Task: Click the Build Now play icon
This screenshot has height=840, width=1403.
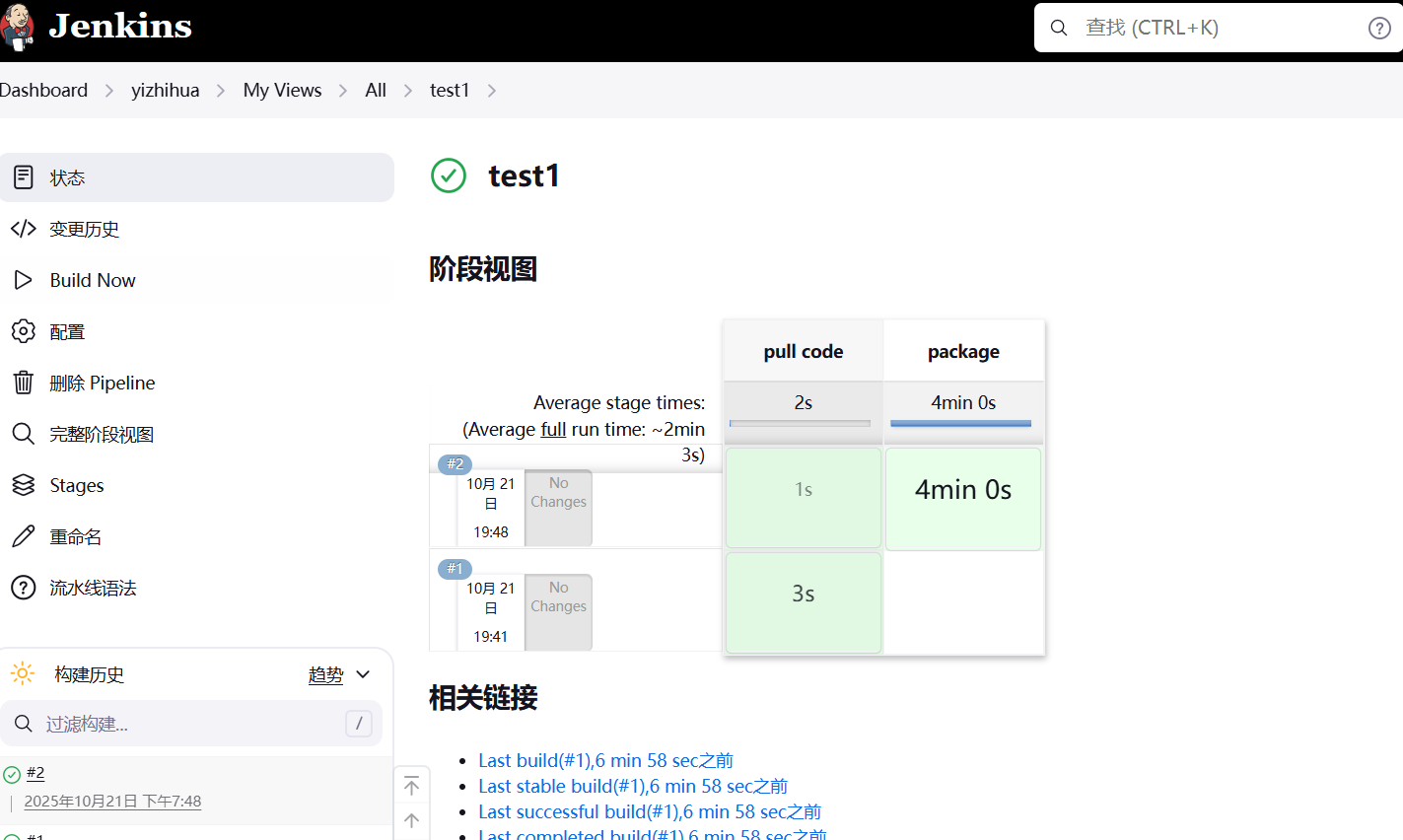Action: pyautogui.click(x=23, y=280)
